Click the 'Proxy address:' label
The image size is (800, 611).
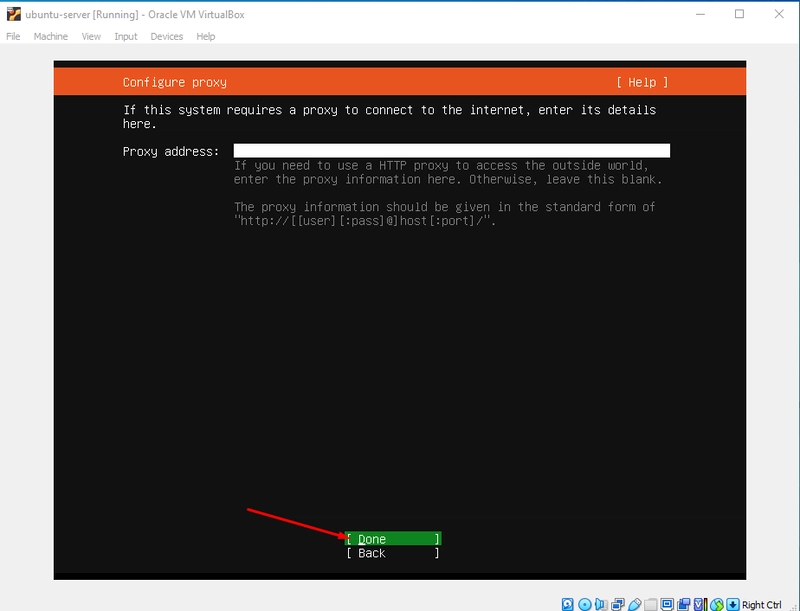[171, 151]
